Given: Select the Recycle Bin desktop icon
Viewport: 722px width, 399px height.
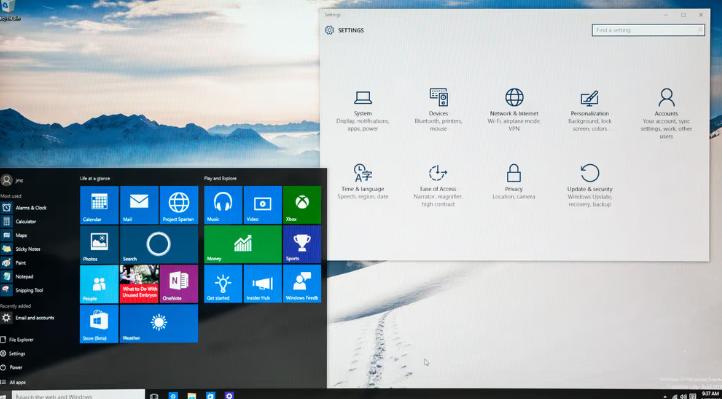Looking at the screenshot, I should point(8,10).
